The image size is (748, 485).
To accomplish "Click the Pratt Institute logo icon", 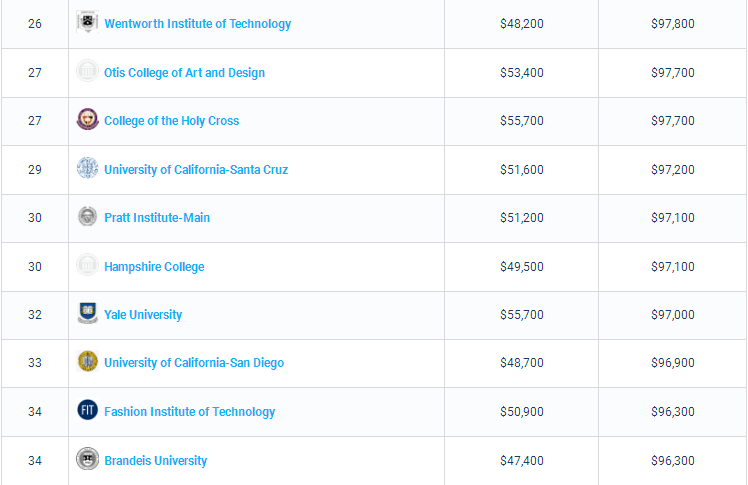I will (x=88, y=217).
